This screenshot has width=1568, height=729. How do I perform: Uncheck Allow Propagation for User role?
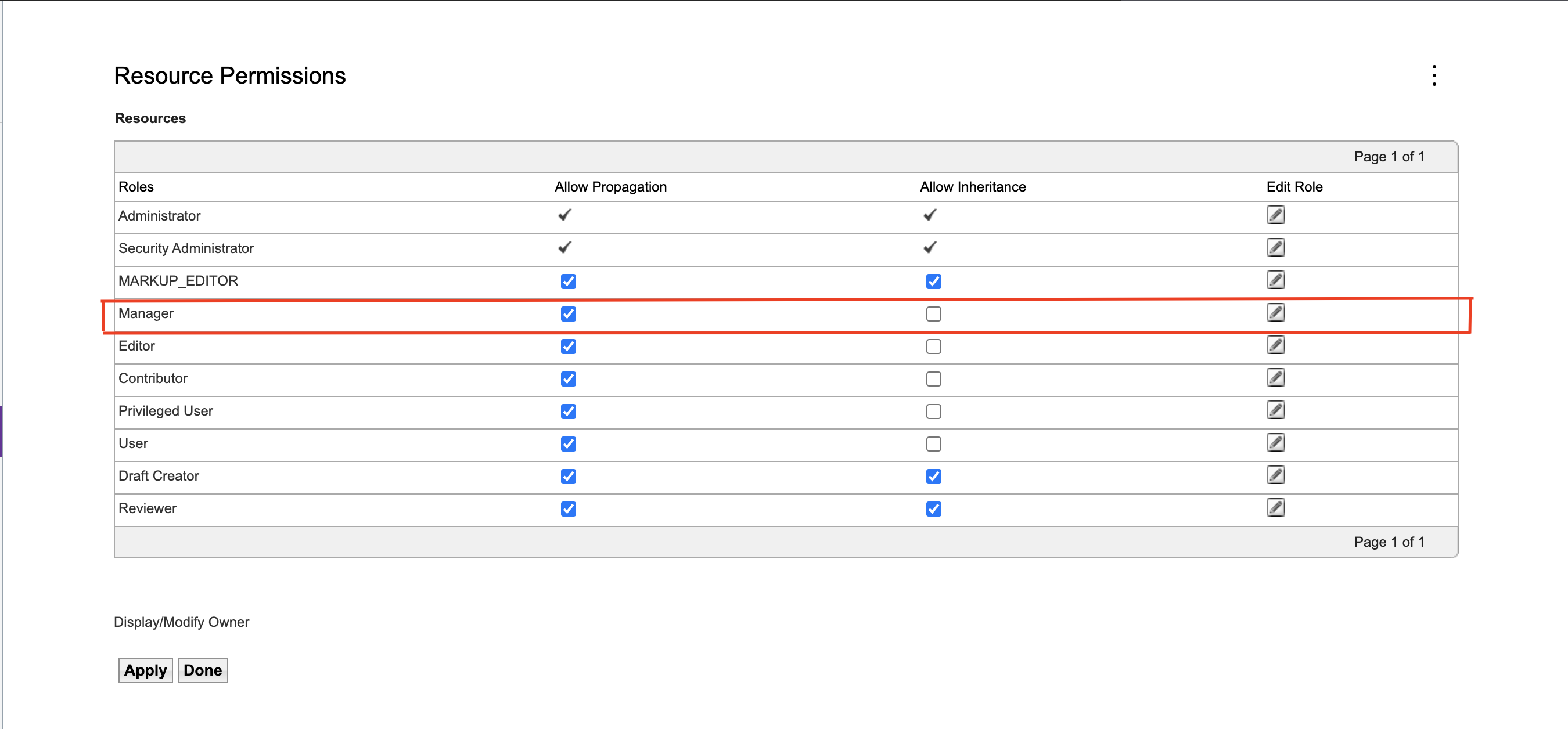[568, 444]
